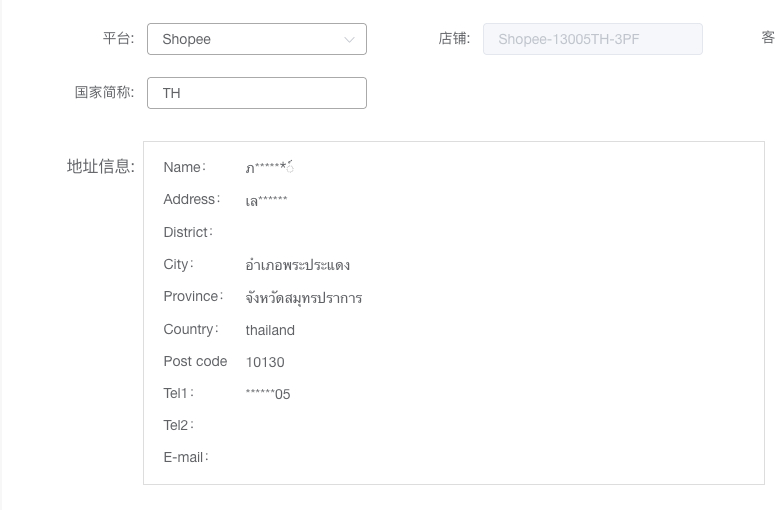The width and height of the screenshot is (775, 510).
Task: Click the 店铺 field showing Shopee-13005TH-3PF
Action: tap(592, 39)
